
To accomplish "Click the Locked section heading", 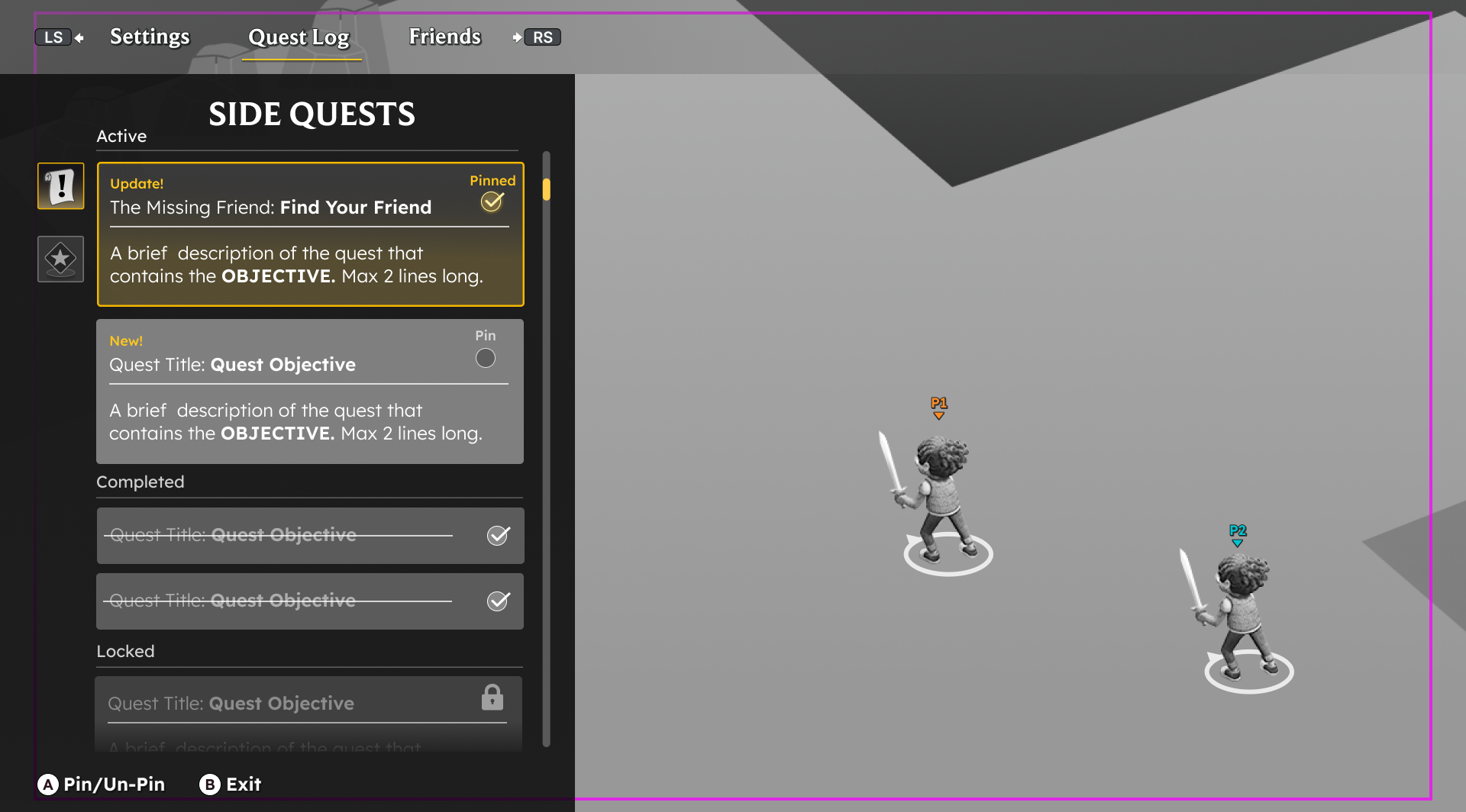I will (x=125, y=652).
